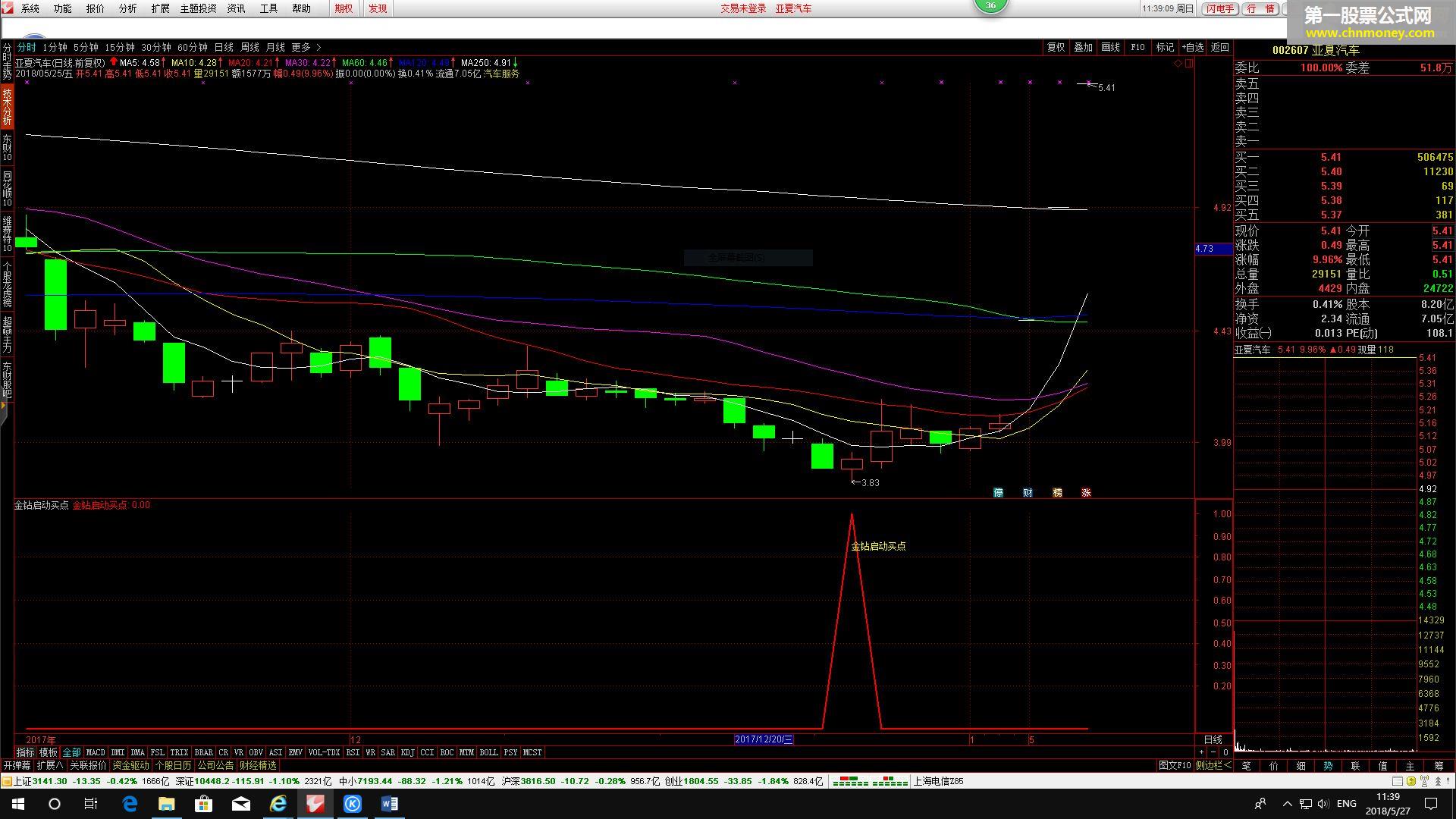This screenshot has width=1456, height=819.
Task: Open the 资金驱动 tab
Action: [131, 765]
